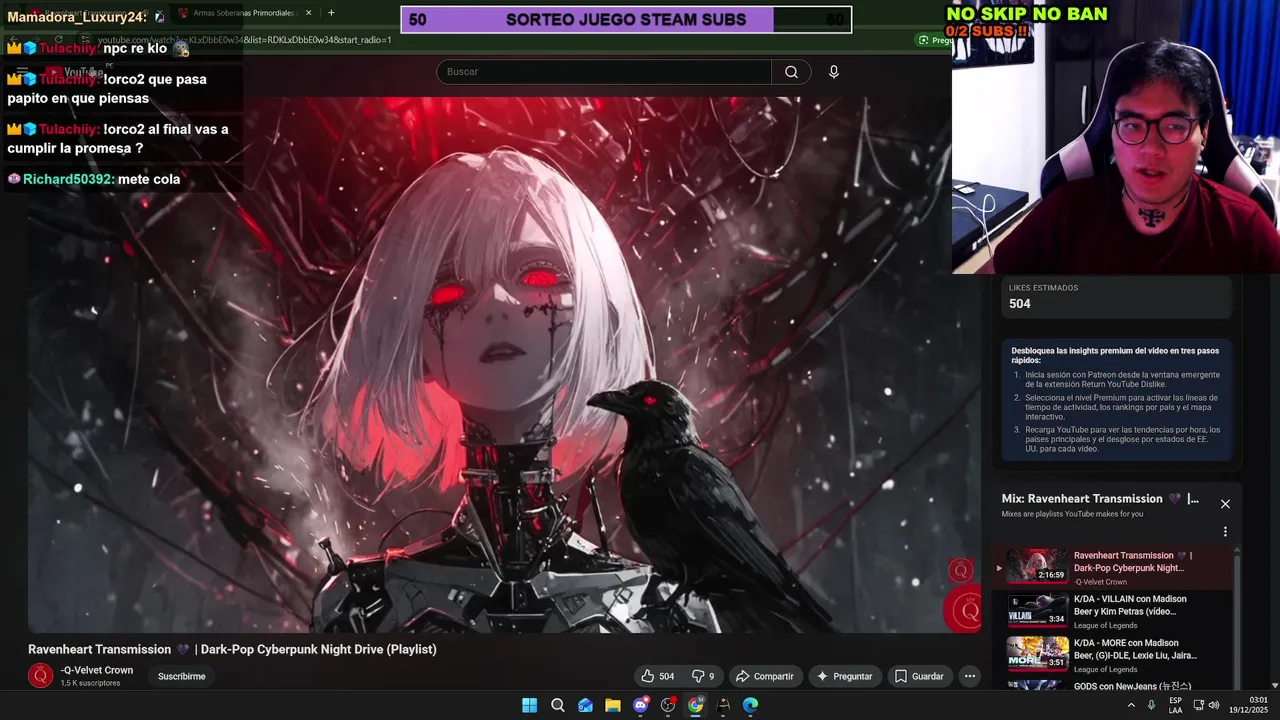
Task: Open the -Q-Velvet Crown channel avatar
Action: [x=40, y=676]
